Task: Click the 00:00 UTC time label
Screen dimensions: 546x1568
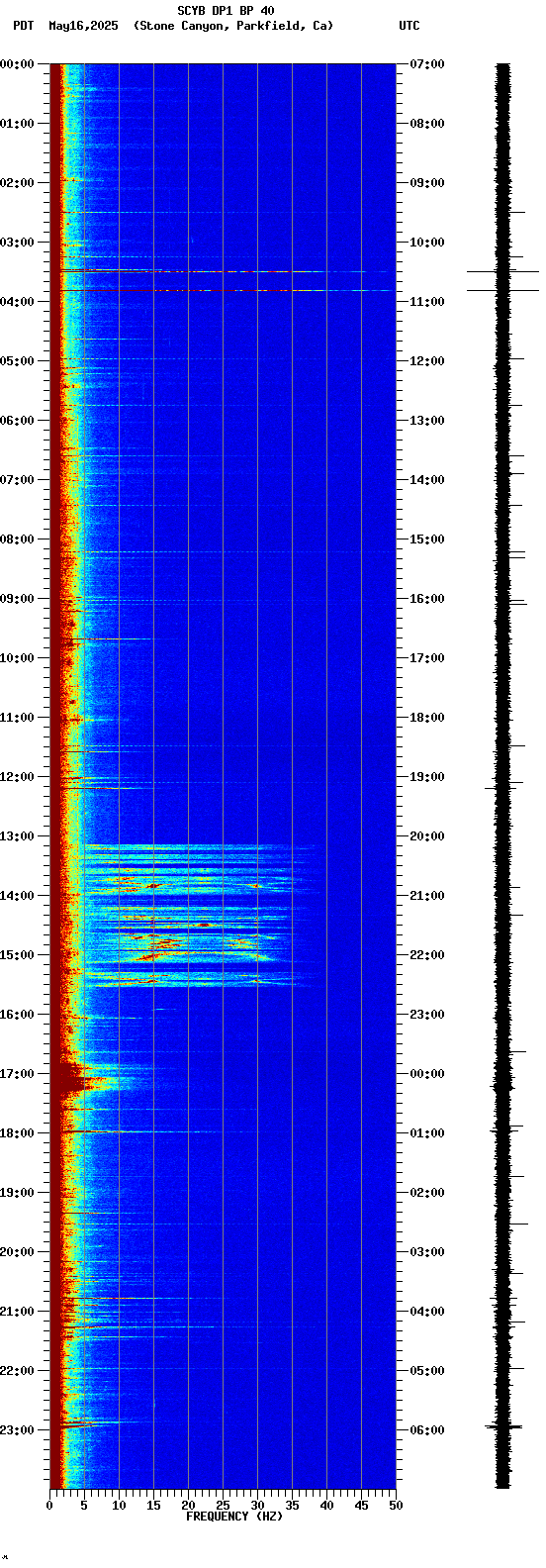Action: (x=426, y=1074)
